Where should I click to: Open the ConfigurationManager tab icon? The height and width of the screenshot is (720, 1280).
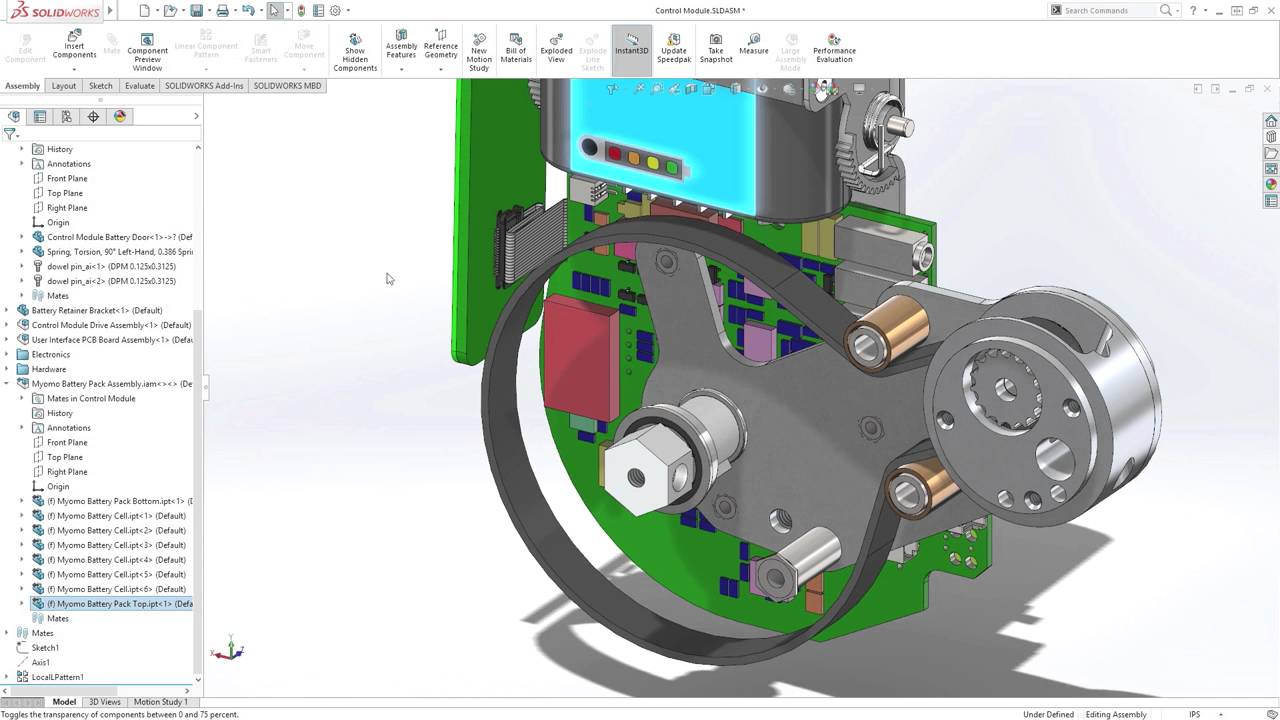click(x=67, y=116)
